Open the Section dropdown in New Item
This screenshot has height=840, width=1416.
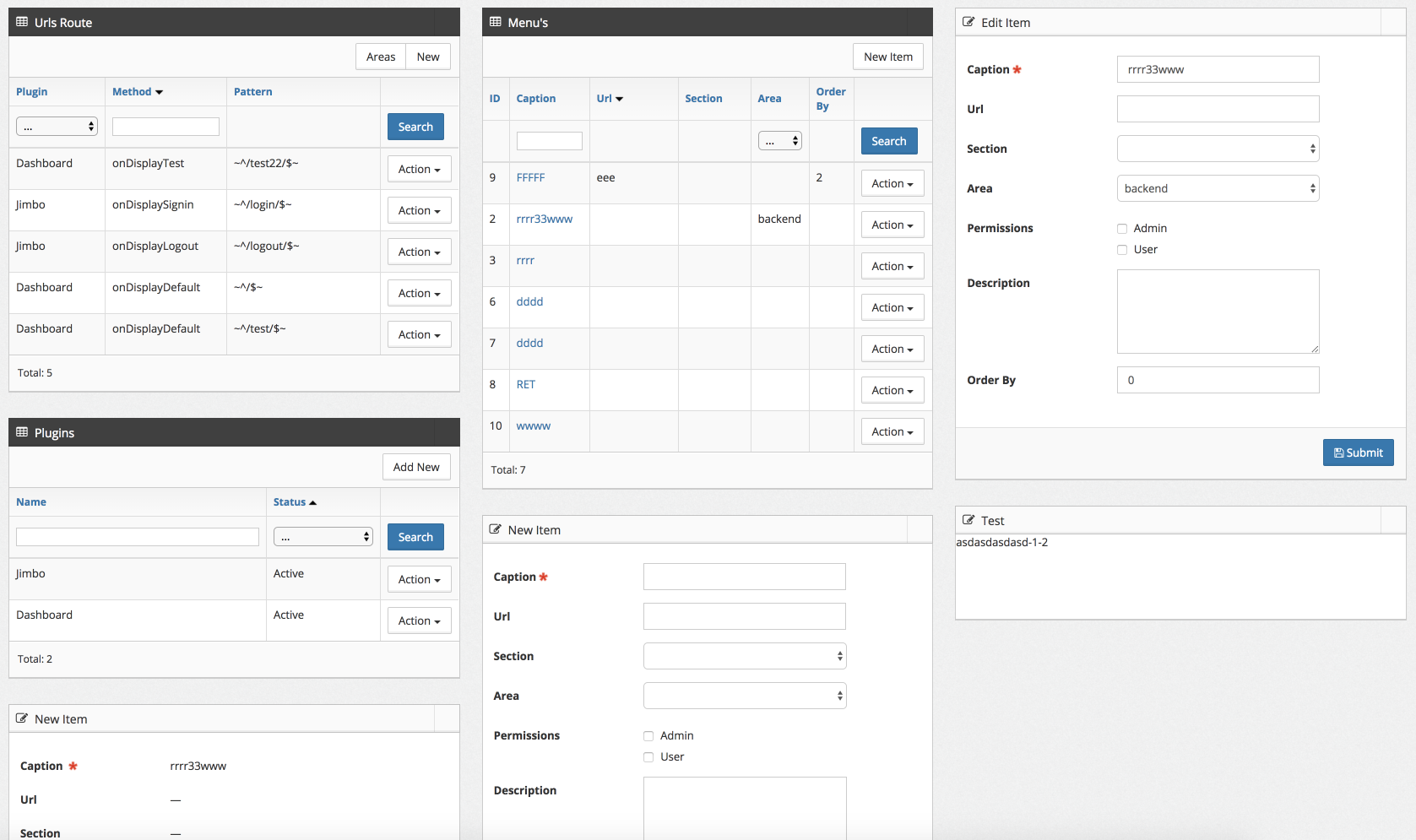pos(744,656)
